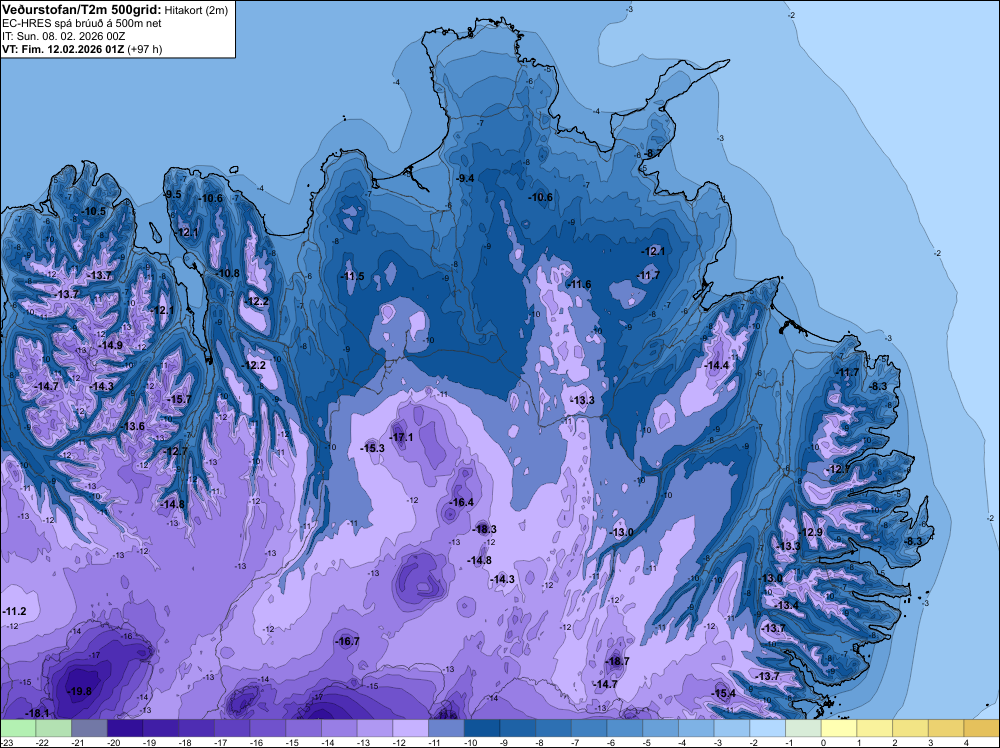Click the deep blue -10 legend swatch
Image resolution: width=1000 pixels, height=748 pixels.
pos(482,728)
